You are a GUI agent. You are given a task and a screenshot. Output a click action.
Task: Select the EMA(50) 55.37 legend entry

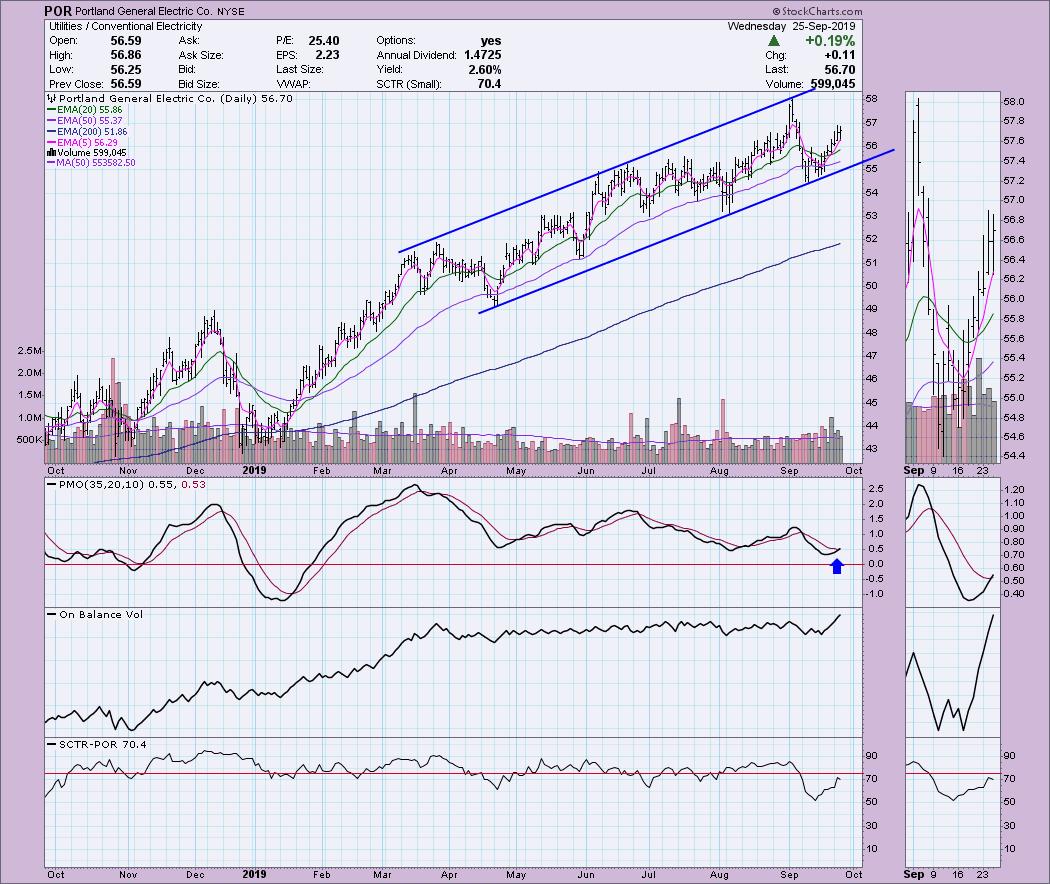(88, 121)
